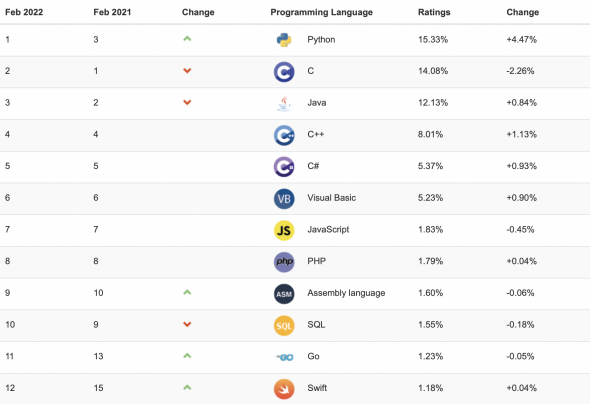
Task: Click the 12.13% rating value
Action: pos(433,103)
